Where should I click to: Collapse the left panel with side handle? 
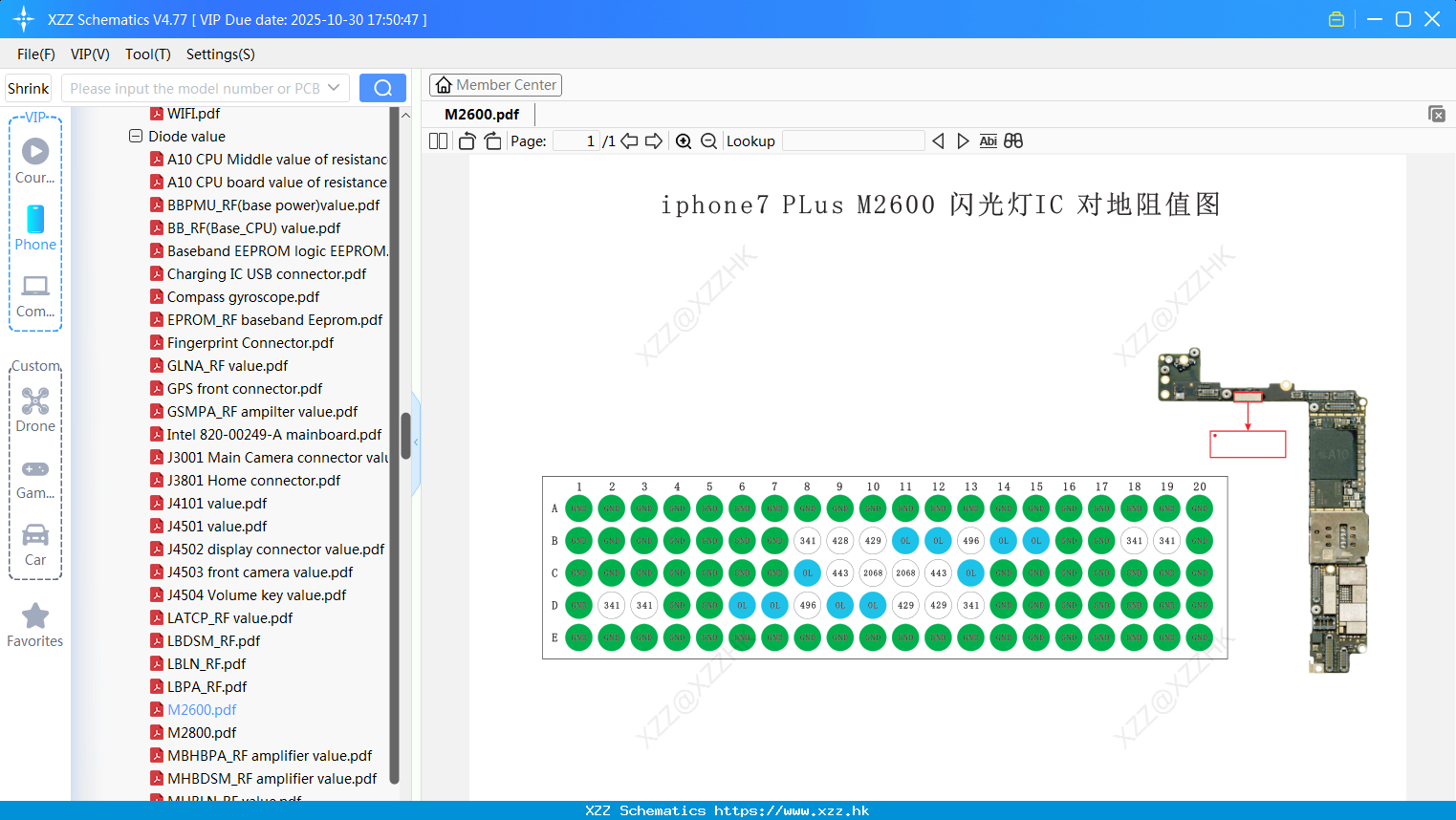coord(416,442)
